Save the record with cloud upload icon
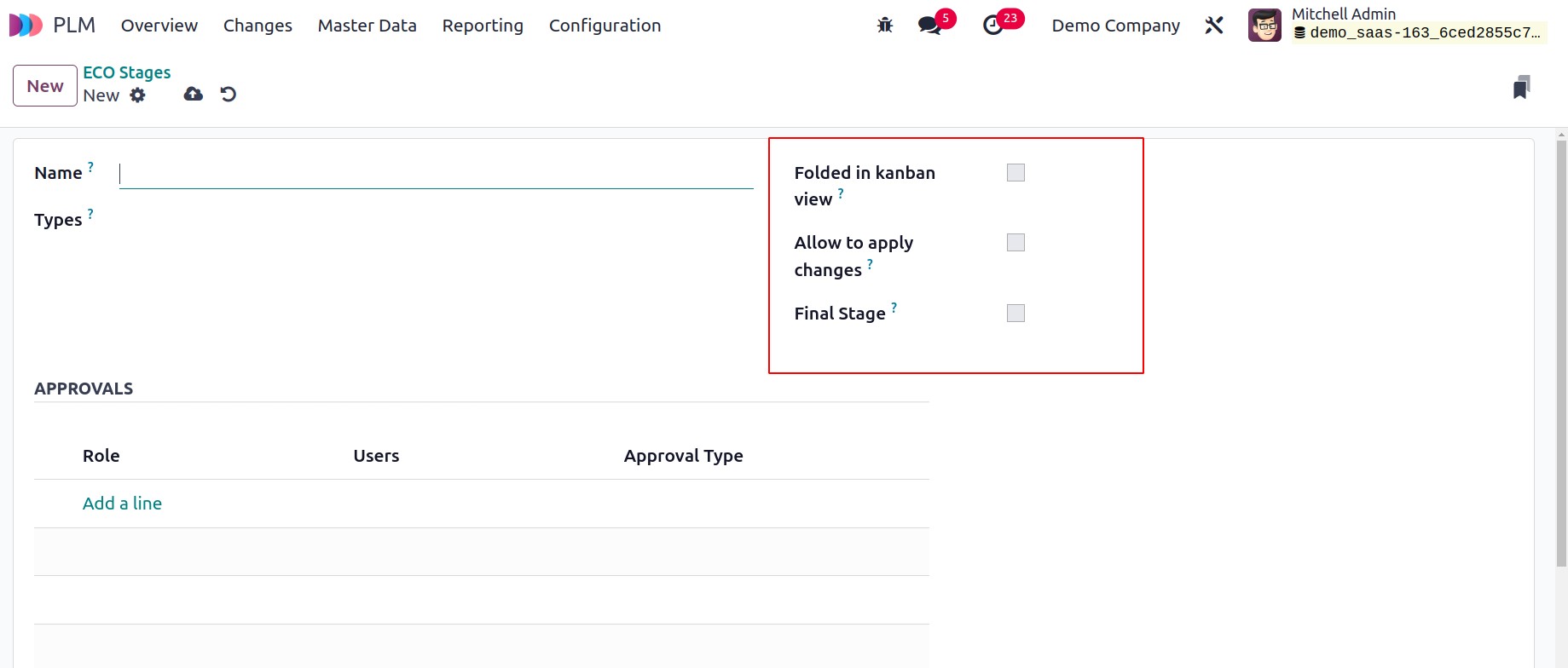 pyautogui.click(x=194, y=94)
